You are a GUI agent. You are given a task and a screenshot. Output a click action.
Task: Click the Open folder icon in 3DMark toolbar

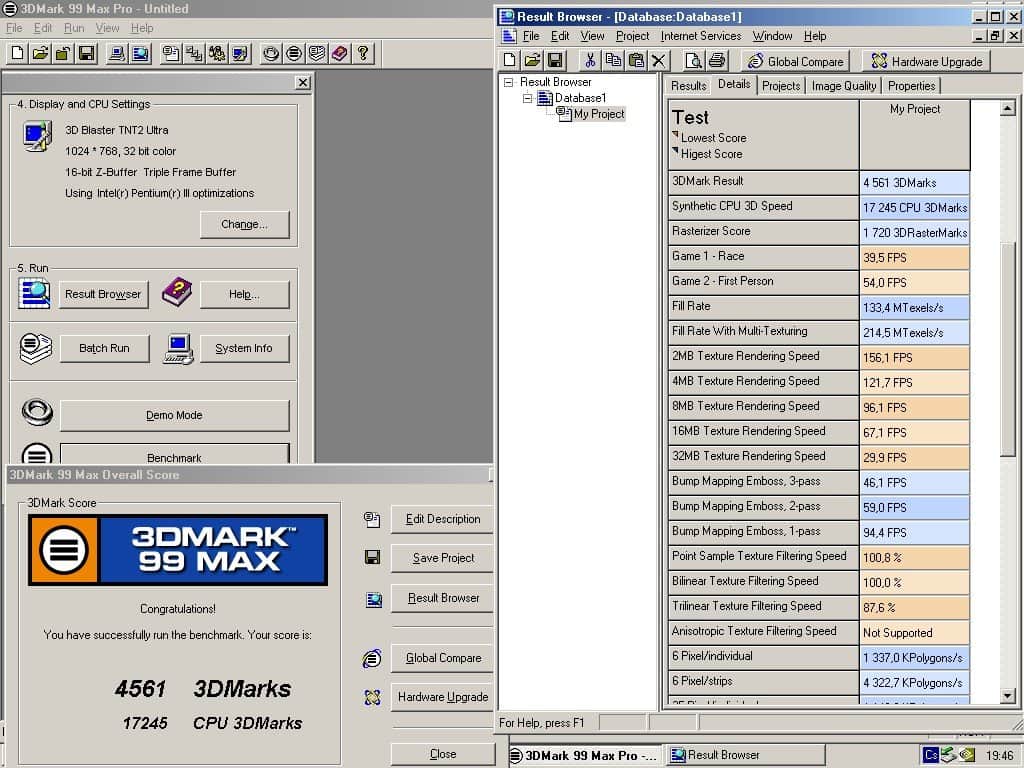(x=40, y=53)
